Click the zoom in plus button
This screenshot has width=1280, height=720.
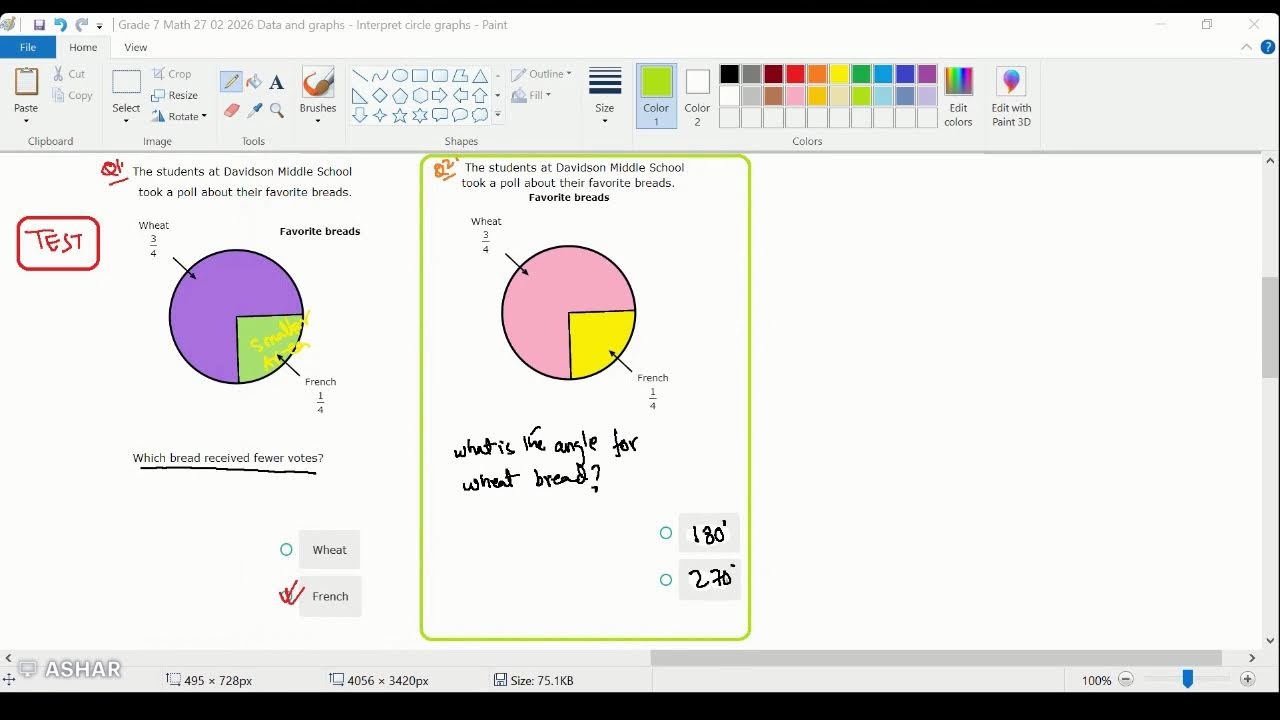[x=1247, y=680]
